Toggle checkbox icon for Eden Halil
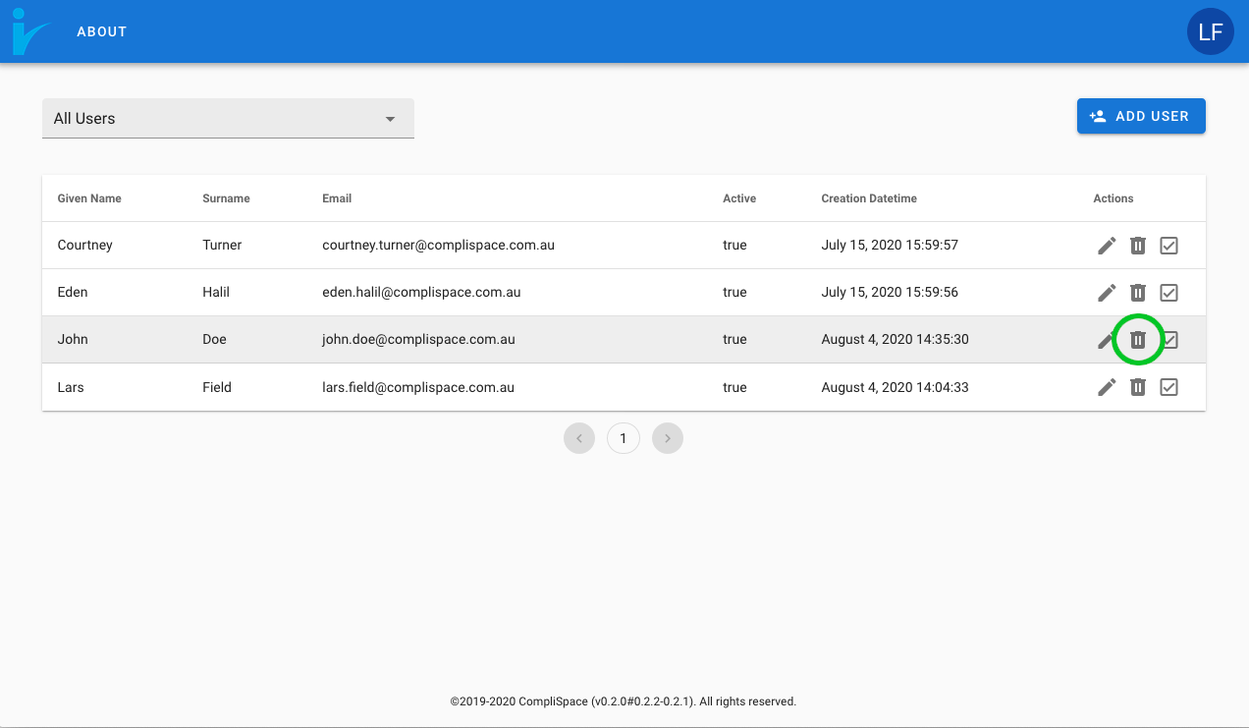 click(x=1169, y=293)
